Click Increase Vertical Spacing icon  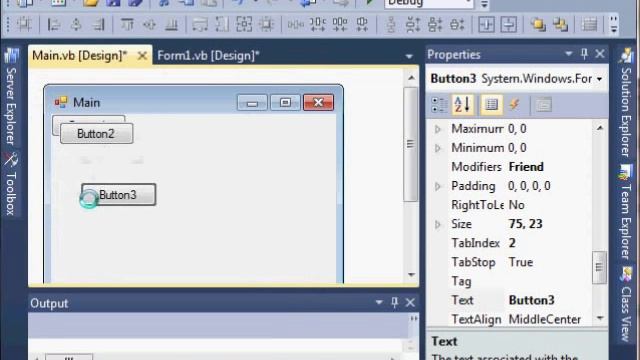(x=413, y=25)
